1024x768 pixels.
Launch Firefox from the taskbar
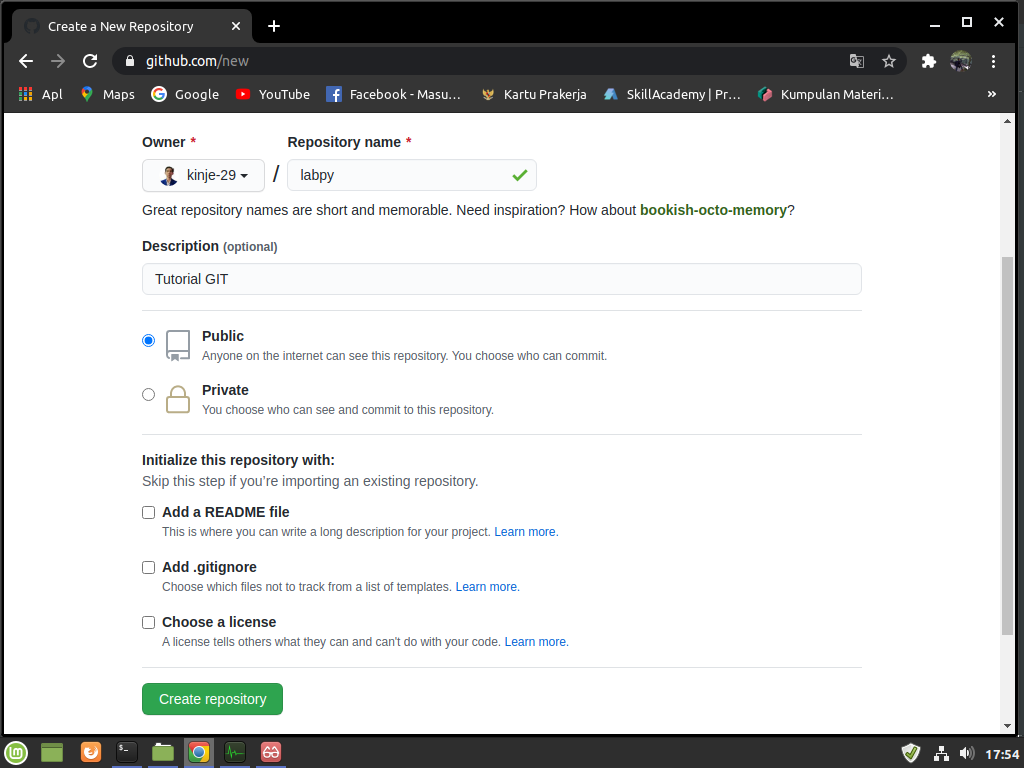point(91,753)
